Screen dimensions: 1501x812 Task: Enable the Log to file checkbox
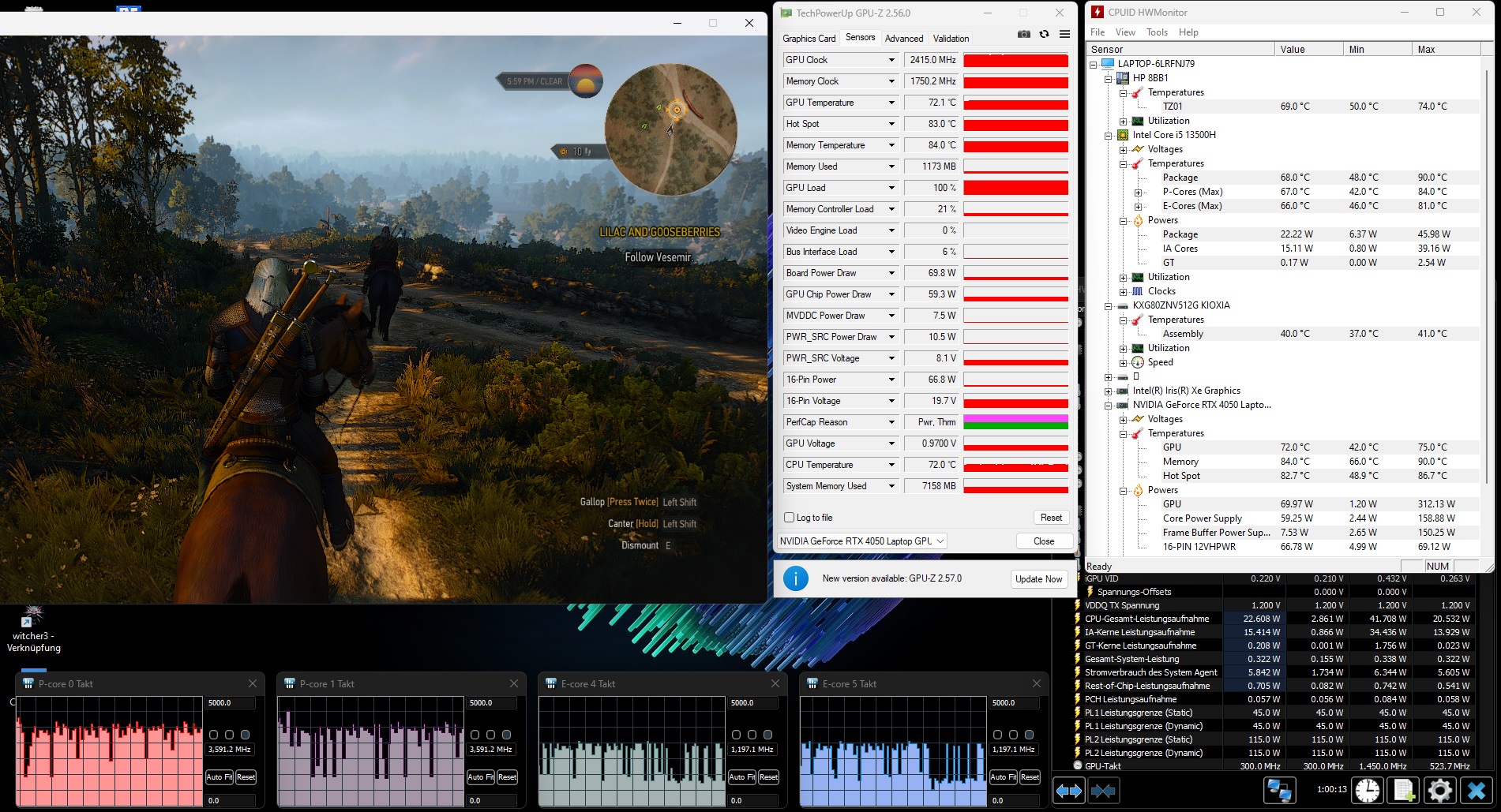pos(789,518)
